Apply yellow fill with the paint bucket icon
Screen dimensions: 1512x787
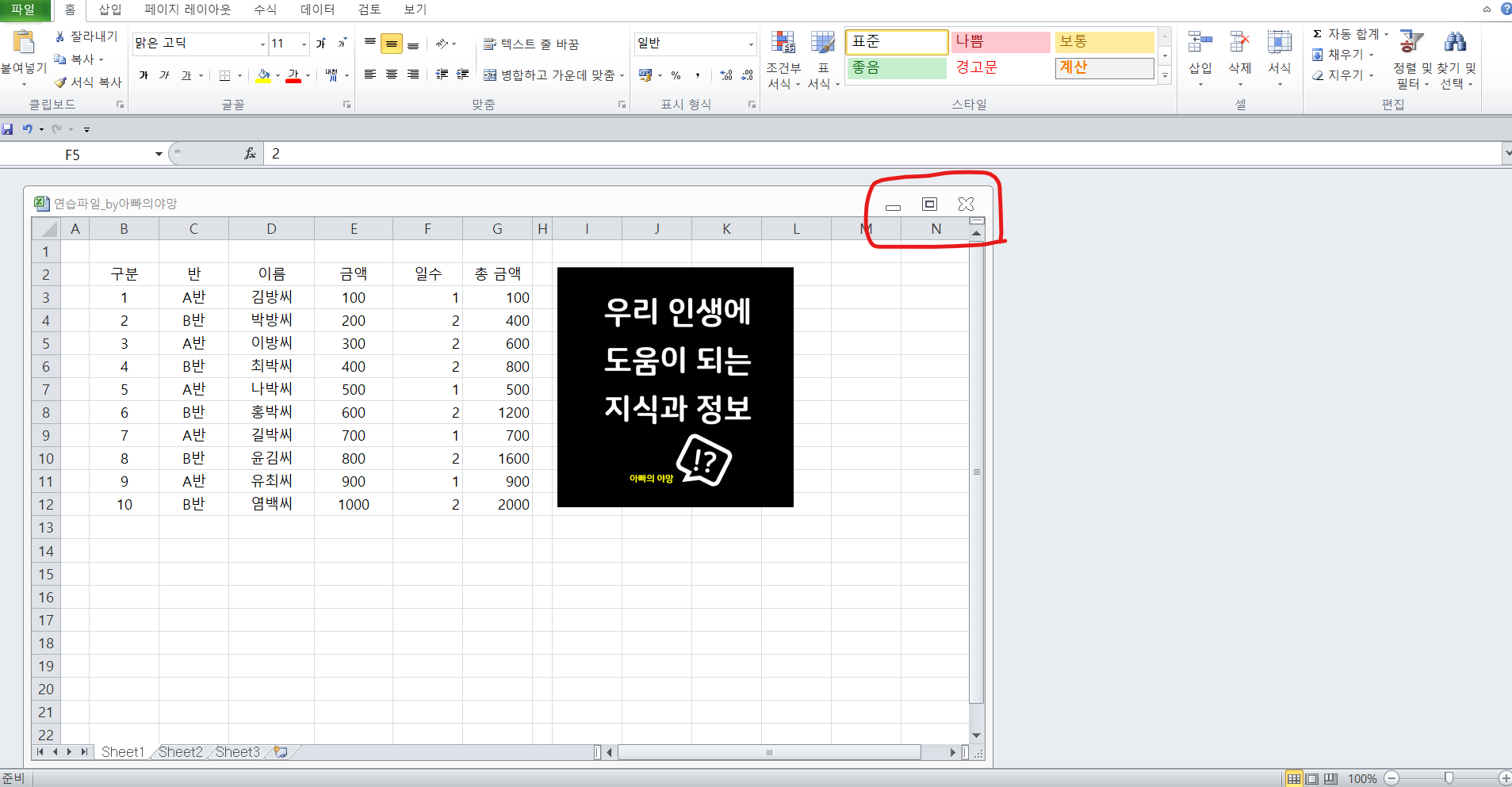point(263,75)
